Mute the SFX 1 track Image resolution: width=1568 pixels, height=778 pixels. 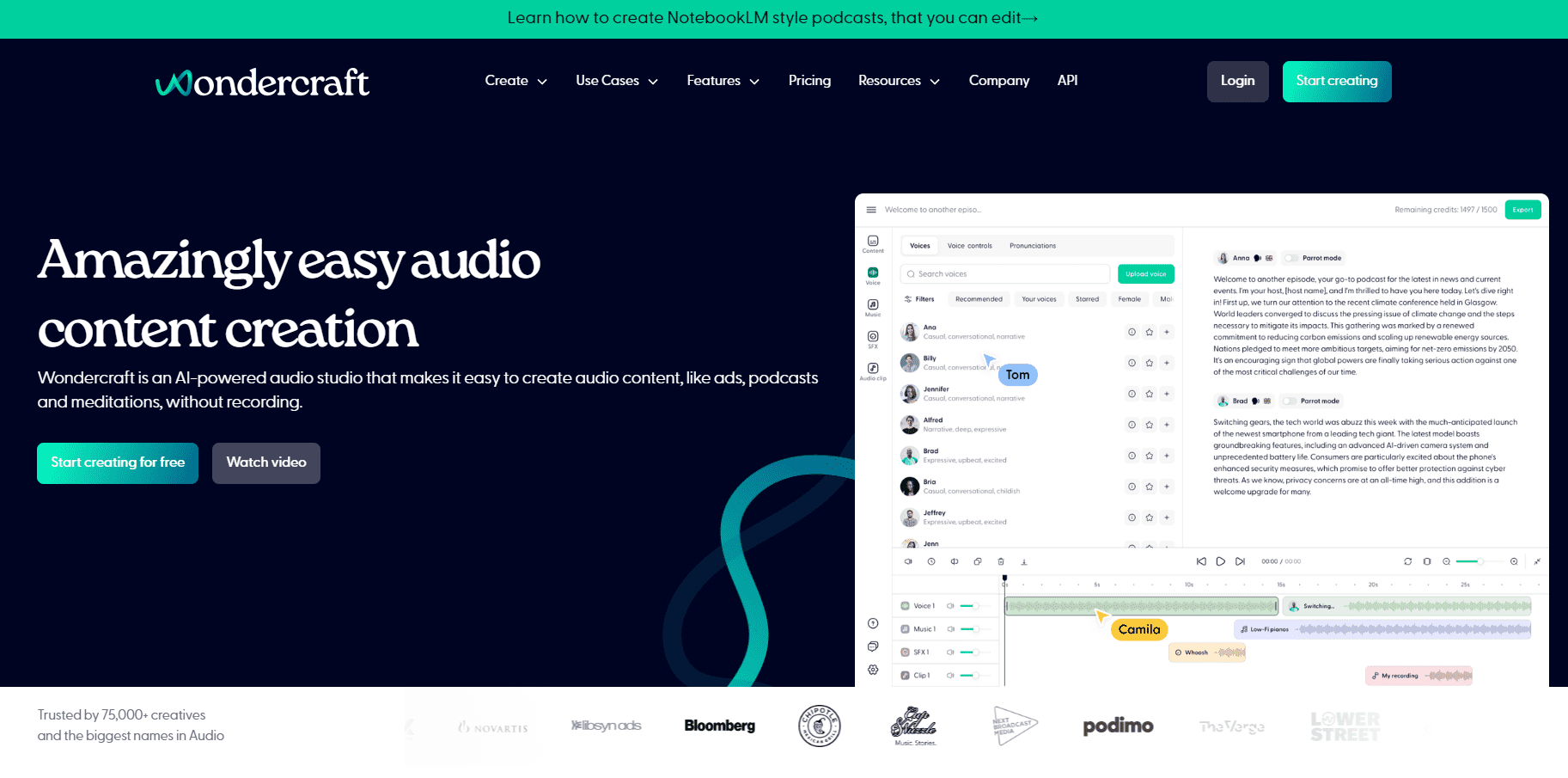point(950,652)
